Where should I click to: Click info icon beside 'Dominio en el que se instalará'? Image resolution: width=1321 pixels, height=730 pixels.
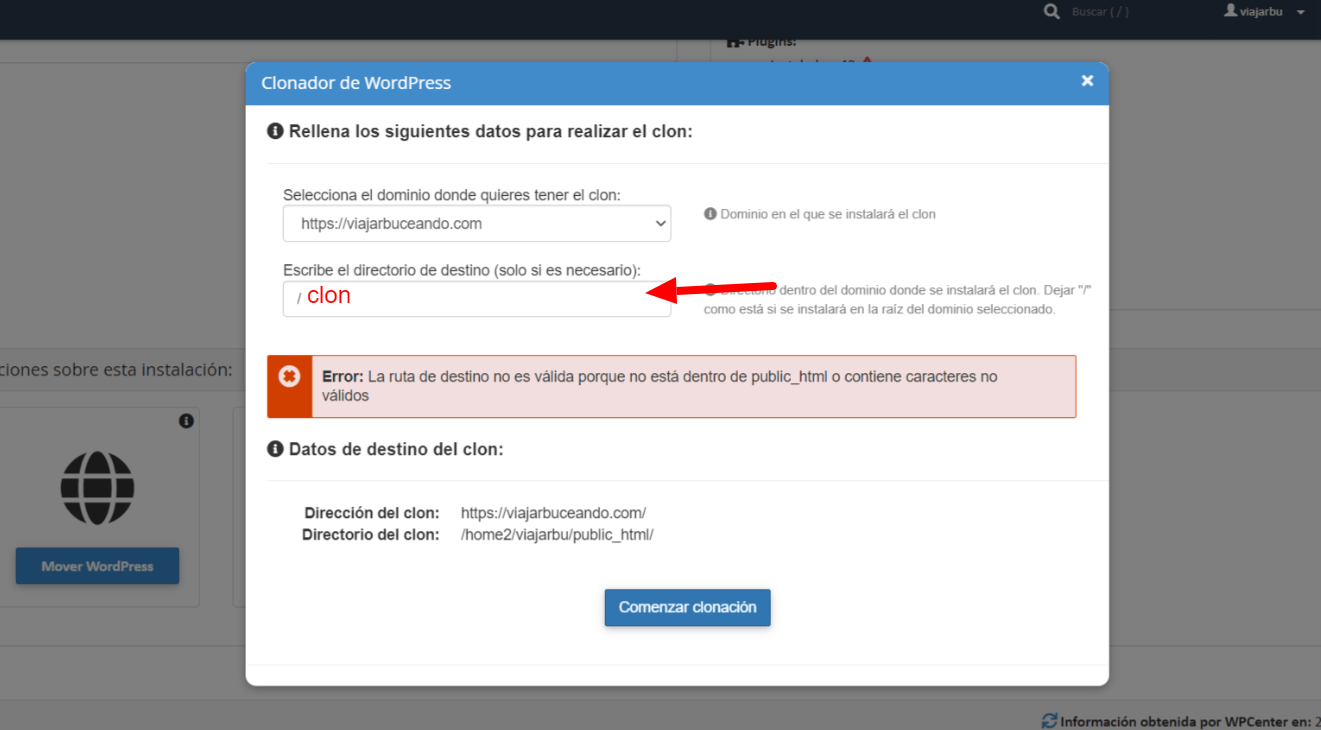coord(710,214)
